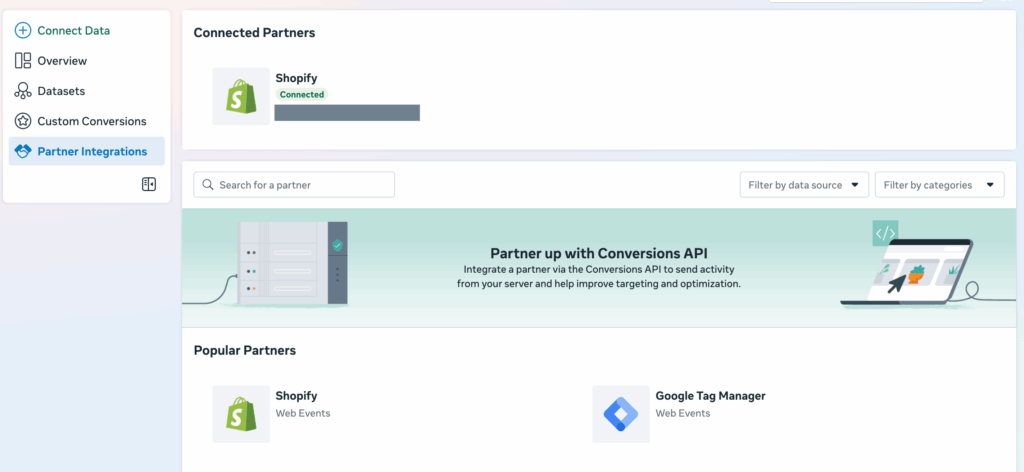The height and width of the screenshot is (472, 1024).
Task: Click Web Events under Google Tag Manager
Action: tap(683, 413)
